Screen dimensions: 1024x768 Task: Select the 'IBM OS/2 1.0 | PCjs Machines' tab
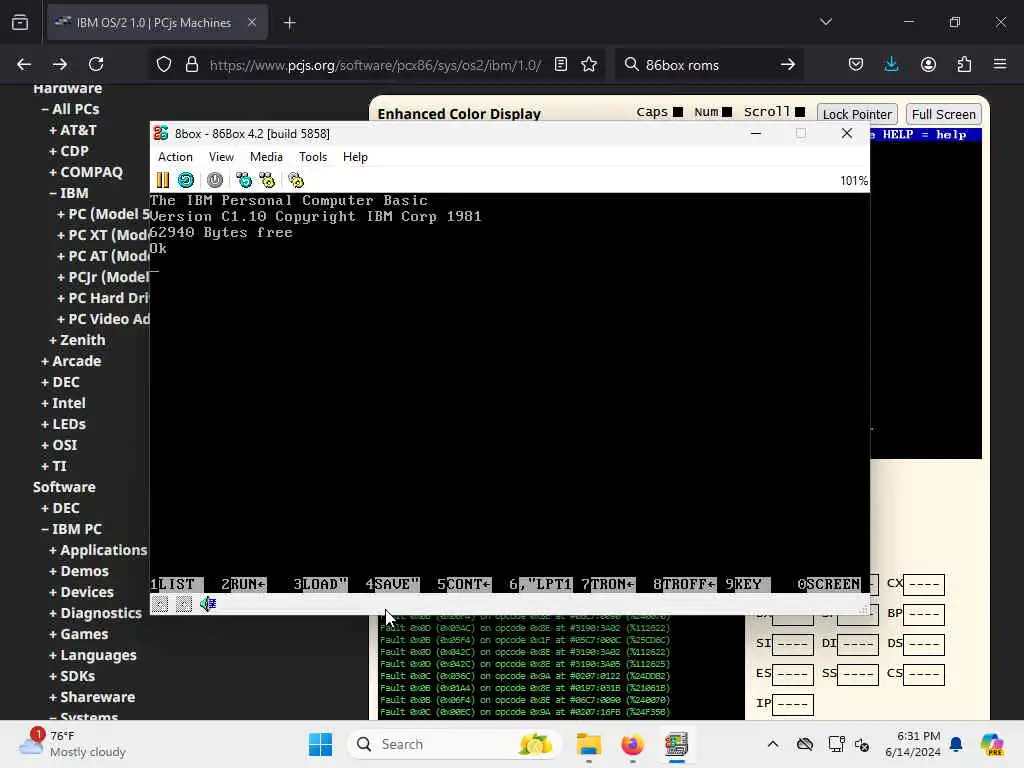[157, 23]
